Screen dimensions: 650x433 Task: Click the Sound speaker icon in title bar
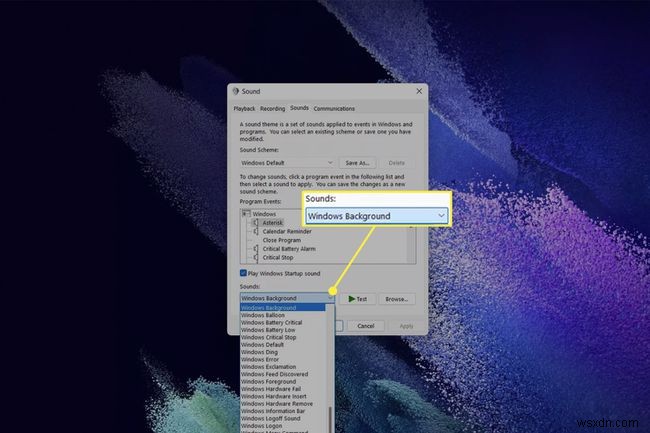pos(236,91)
